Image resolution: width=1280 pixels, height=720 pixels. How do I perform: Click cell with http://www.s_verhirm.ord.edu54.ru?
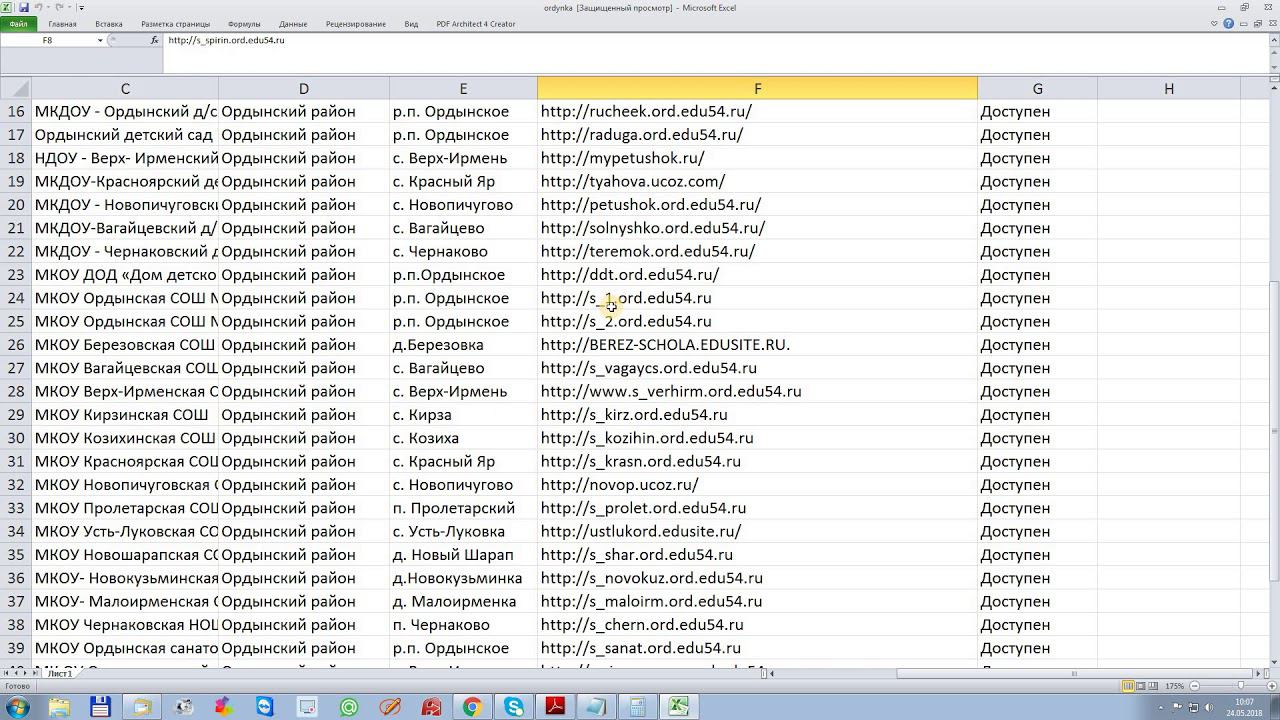[x=757, y=391]
